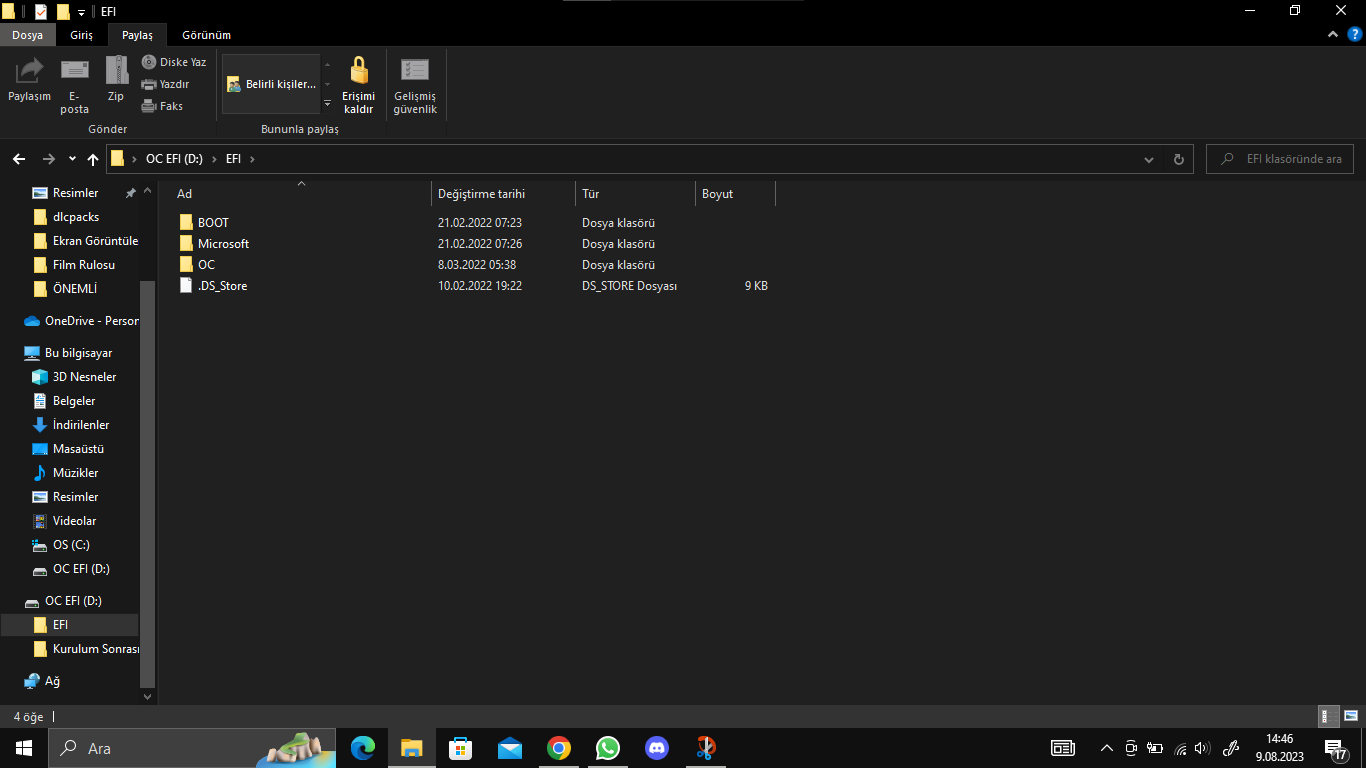This screenshot has height=768, width=1366.
Task: Click the EFI klasöründe ara search box
Action: tap(1290, 159)
